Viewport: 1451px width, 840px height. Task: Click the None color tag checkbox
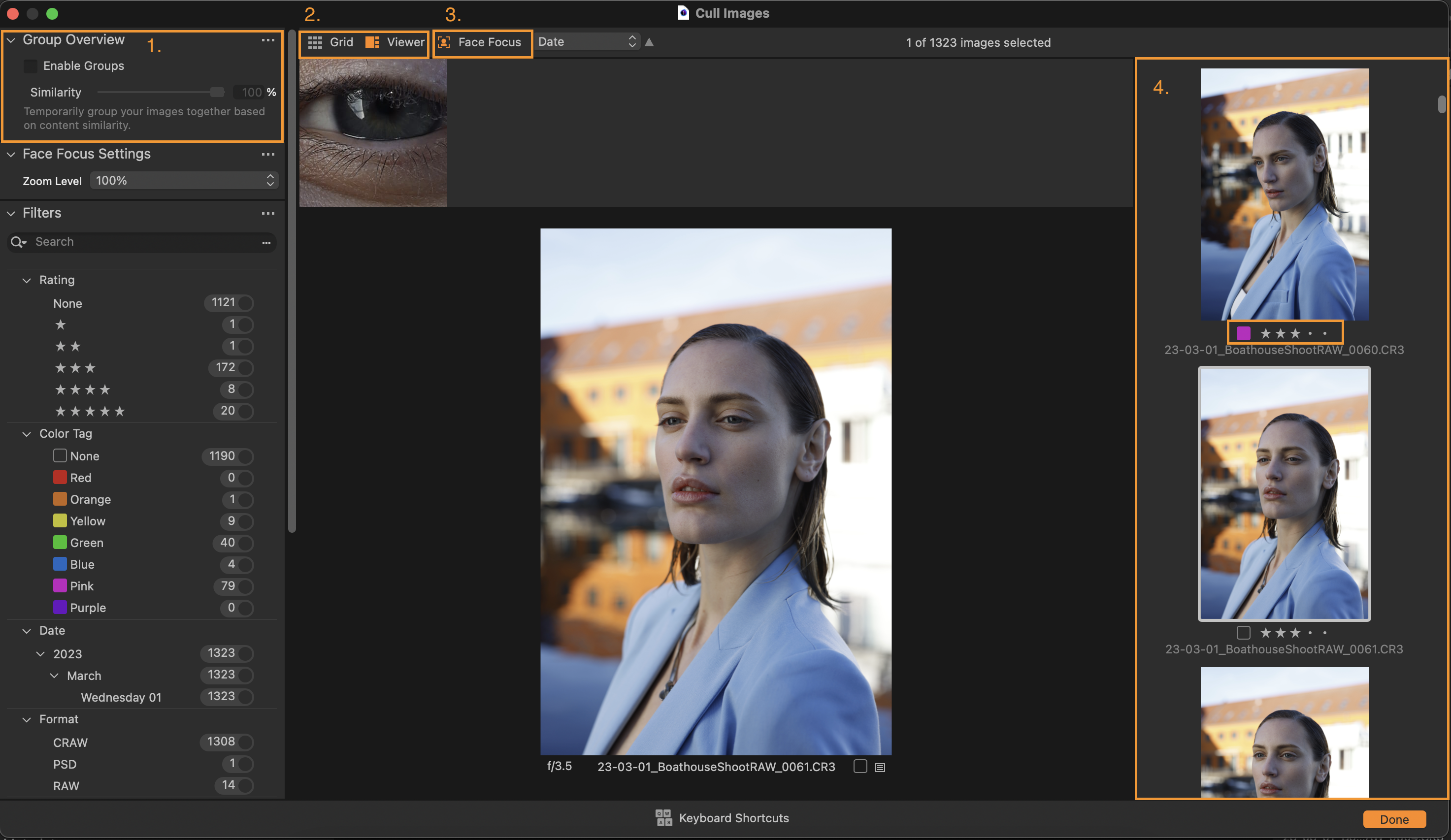[x=60, y=456]
